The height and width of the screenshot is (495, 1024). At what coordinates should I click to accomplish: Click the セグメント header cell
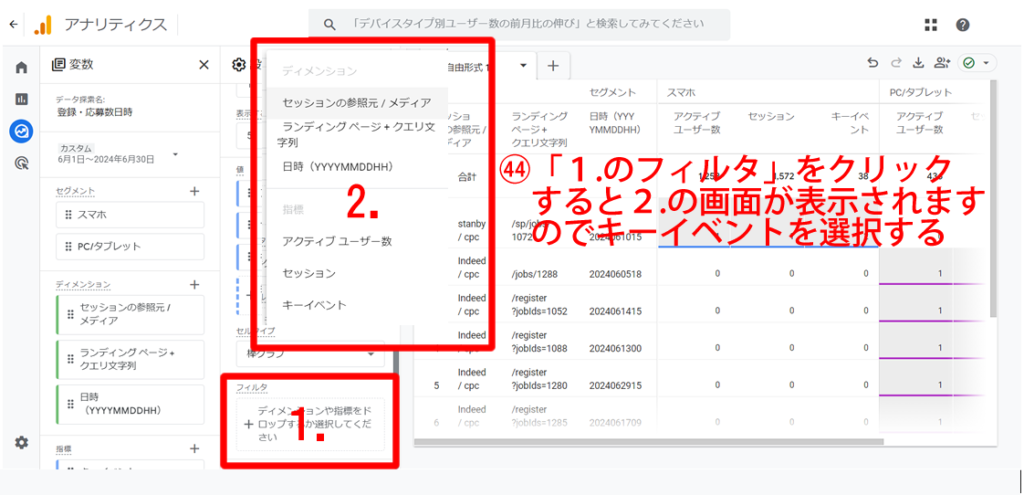pyautogui.click(x=612, y=93)
